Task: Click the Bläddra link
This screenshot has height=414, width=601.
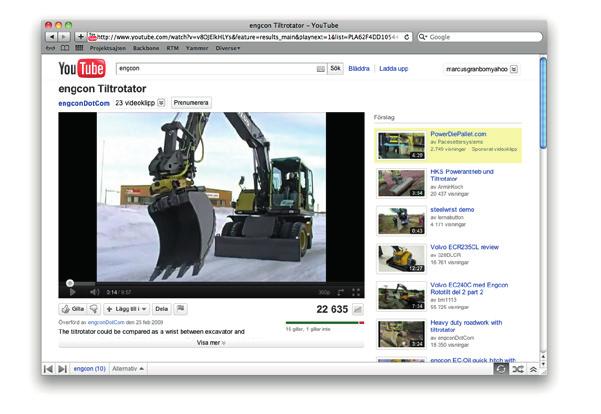Action: coord(359,69)
